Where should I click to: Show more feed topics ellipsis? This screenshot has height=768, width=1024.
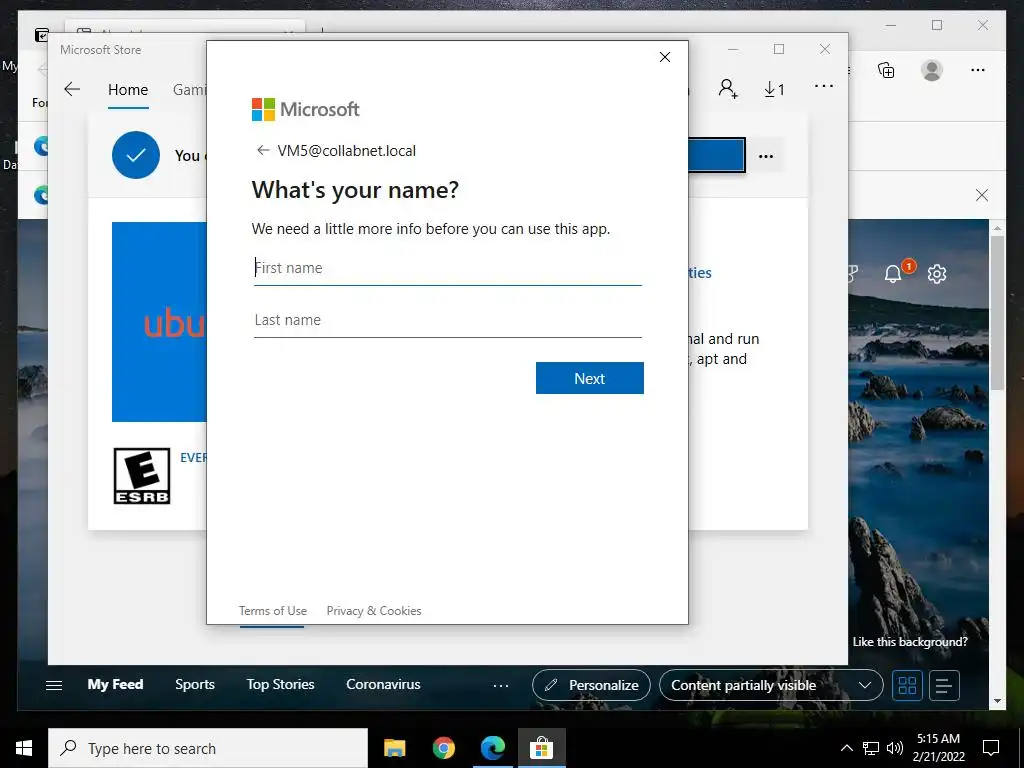click(x=501, y=686)
